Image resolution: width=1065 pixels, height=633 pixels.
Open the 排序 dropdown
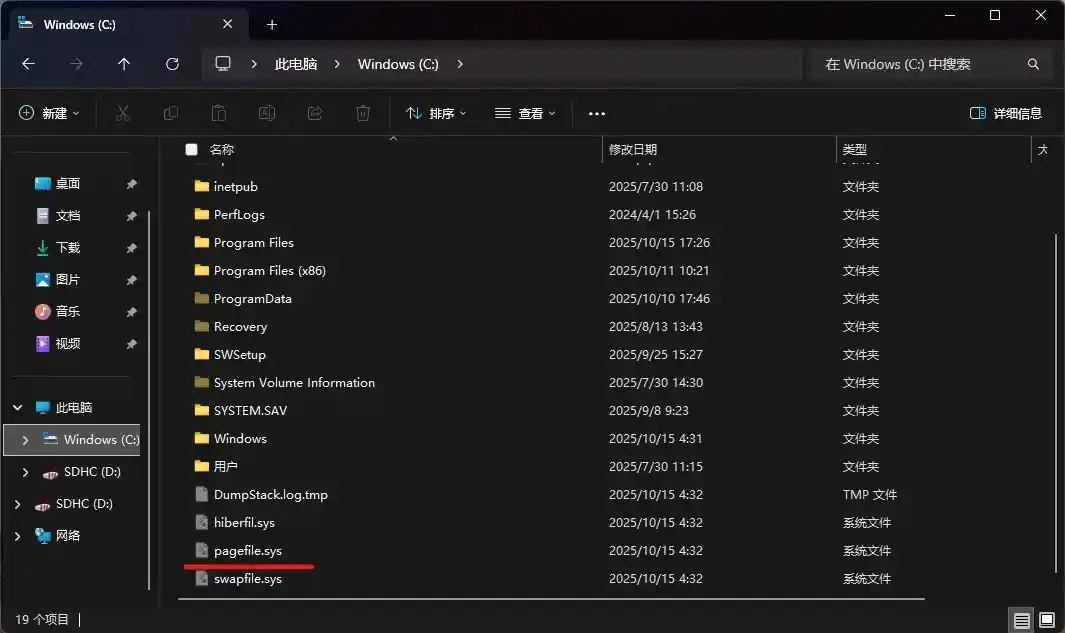click(x=436, y=113)
